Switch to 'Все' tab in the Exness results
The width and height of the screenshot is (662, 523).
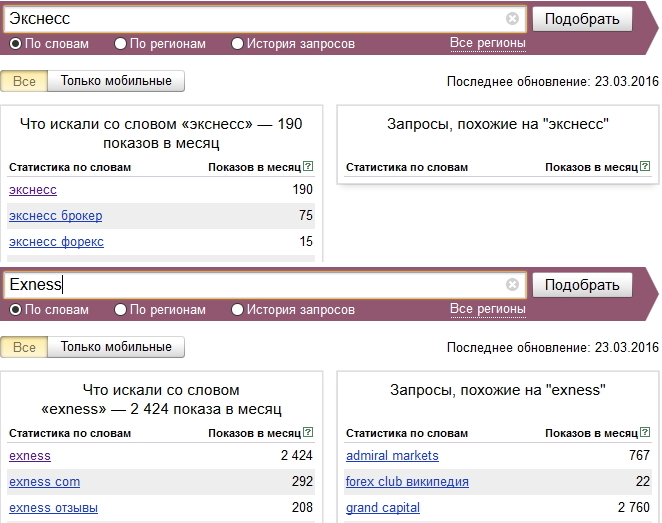coord(24,347)
